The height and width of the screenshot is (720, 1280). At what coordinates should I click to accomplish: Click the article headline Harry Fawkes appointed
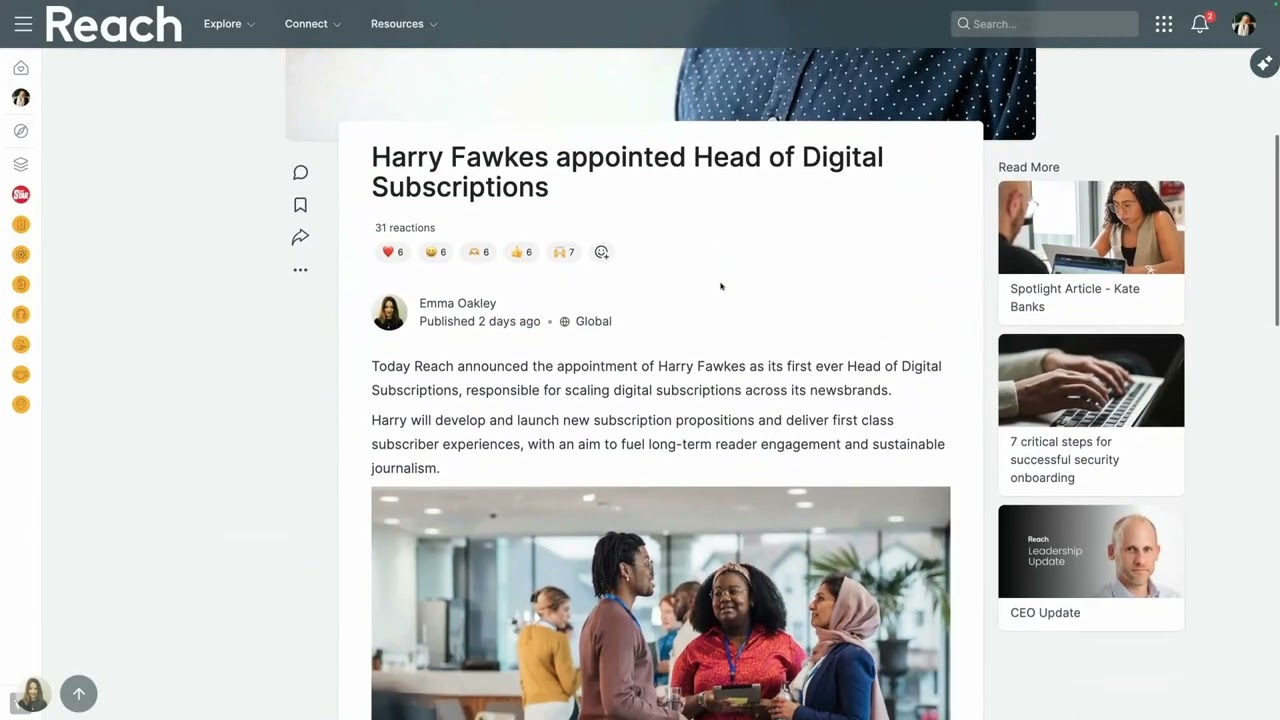point(627,172)
